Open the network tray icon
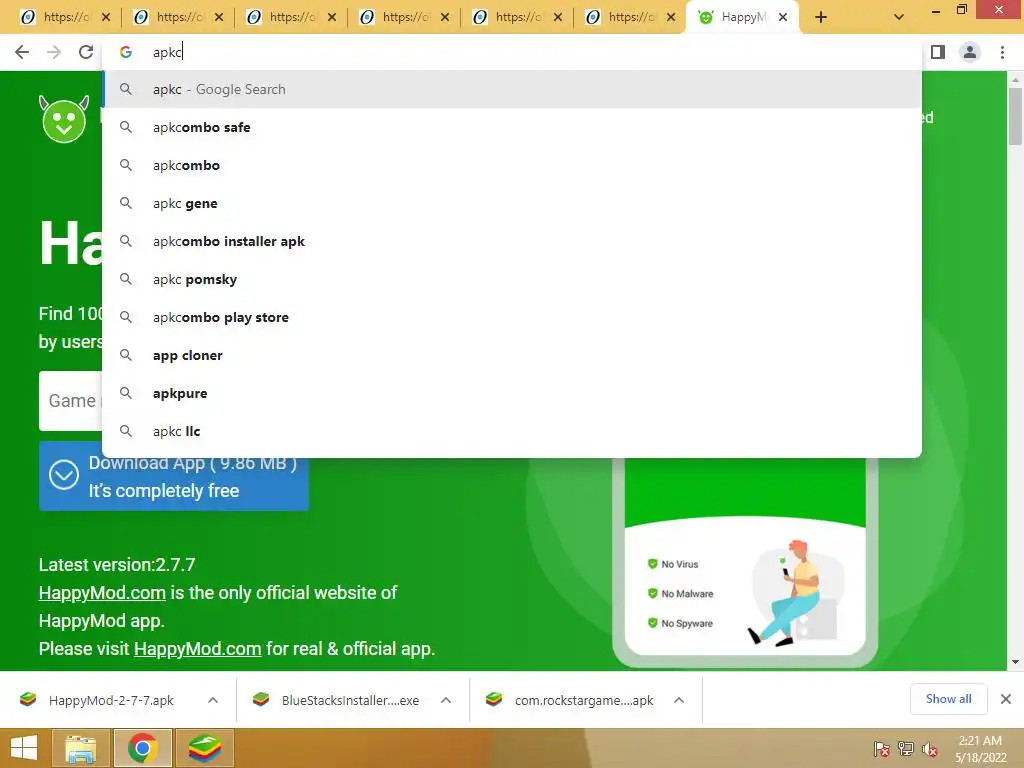The width and height of the screenshot is (1024, 768). point(906,749)
